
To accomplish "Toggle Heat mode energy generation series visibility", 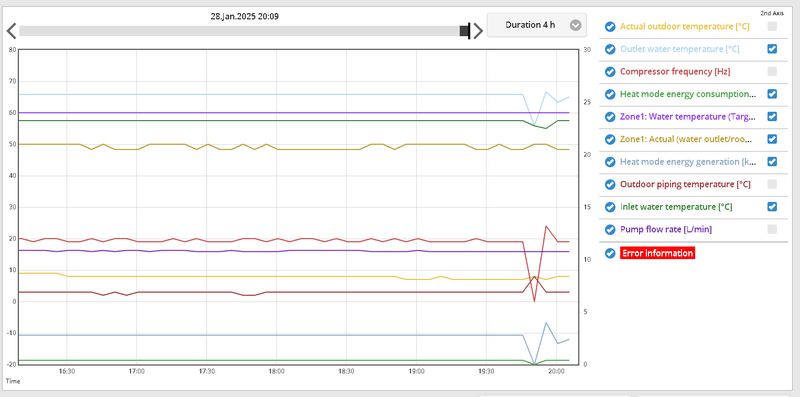I will click(x=610, y=162).
